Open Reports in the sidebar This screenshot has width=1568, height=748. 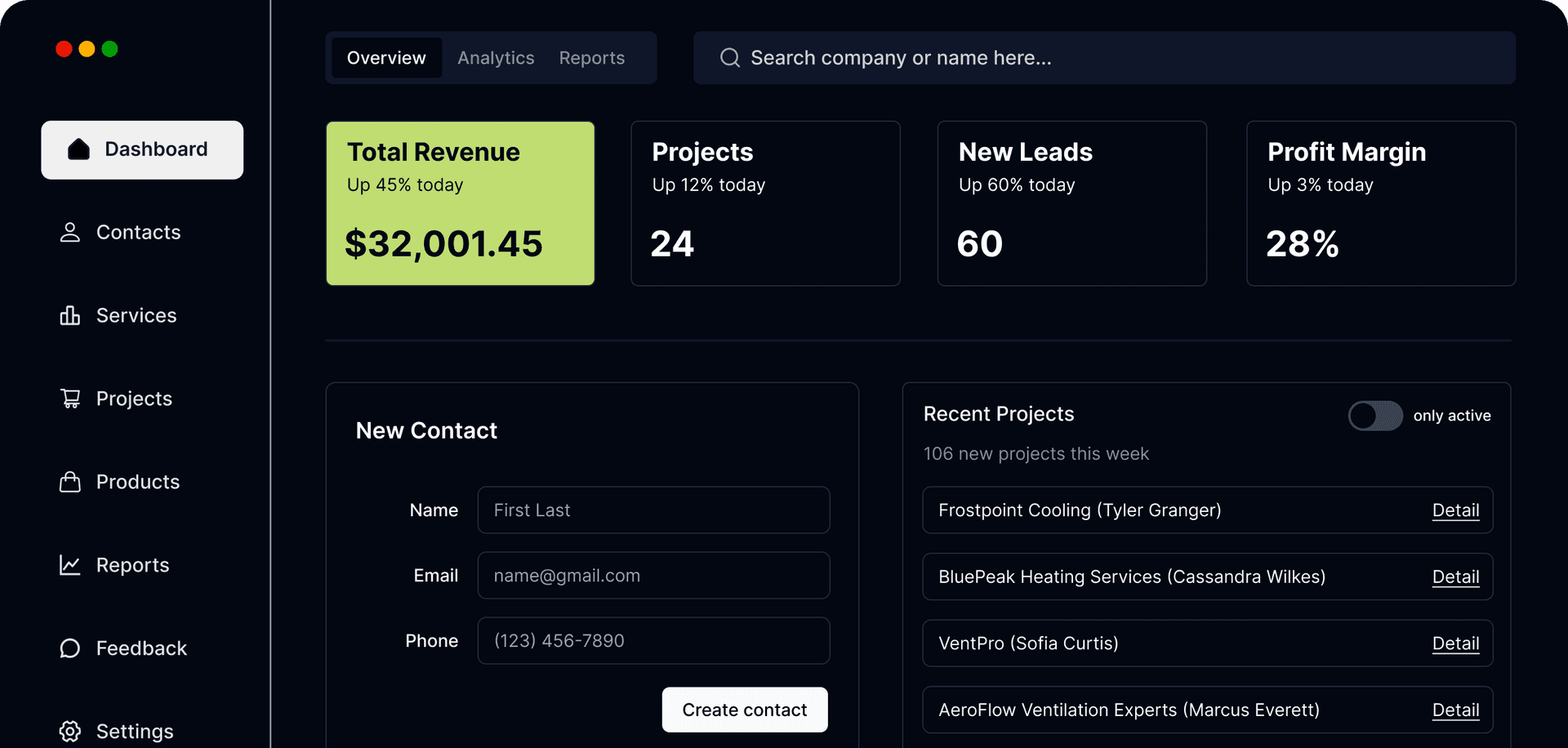(x=114, y=565)
